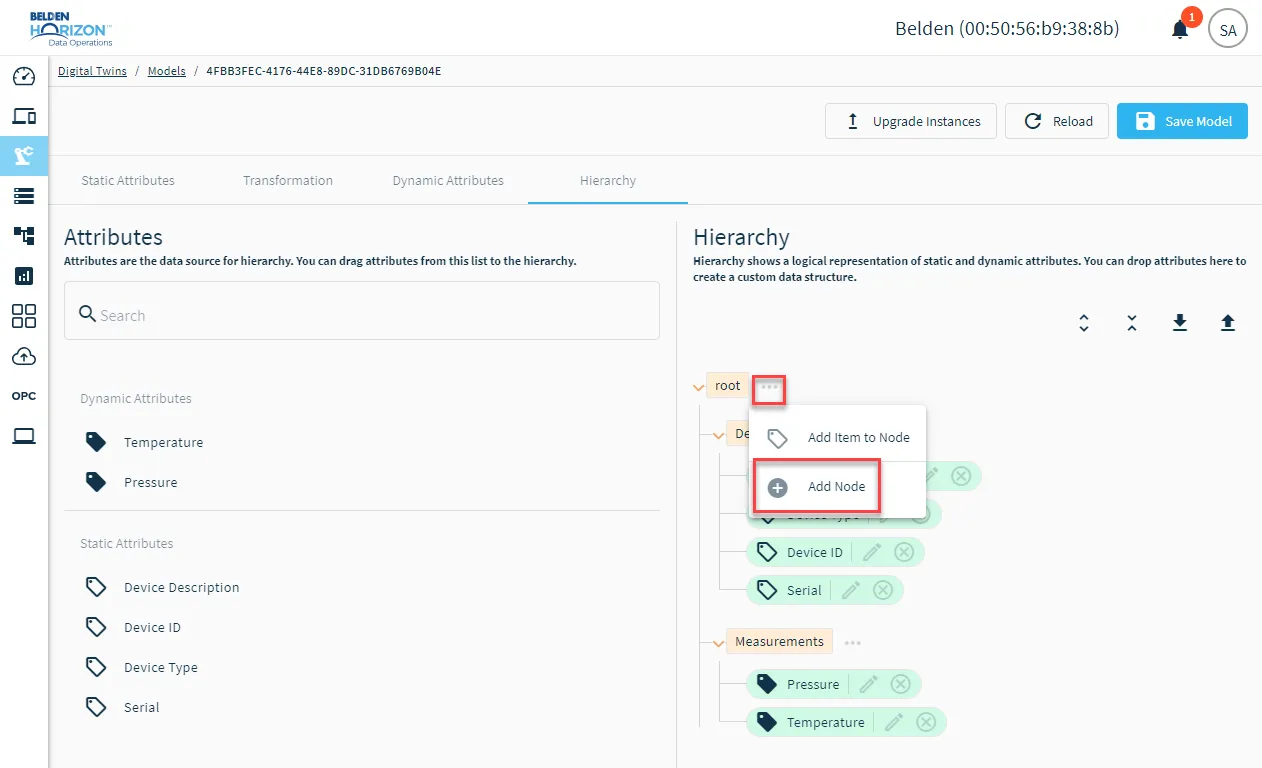Choose Add Item to Node
The image size is (1262, 768).
pyautogui.click(x=838, y=437)
